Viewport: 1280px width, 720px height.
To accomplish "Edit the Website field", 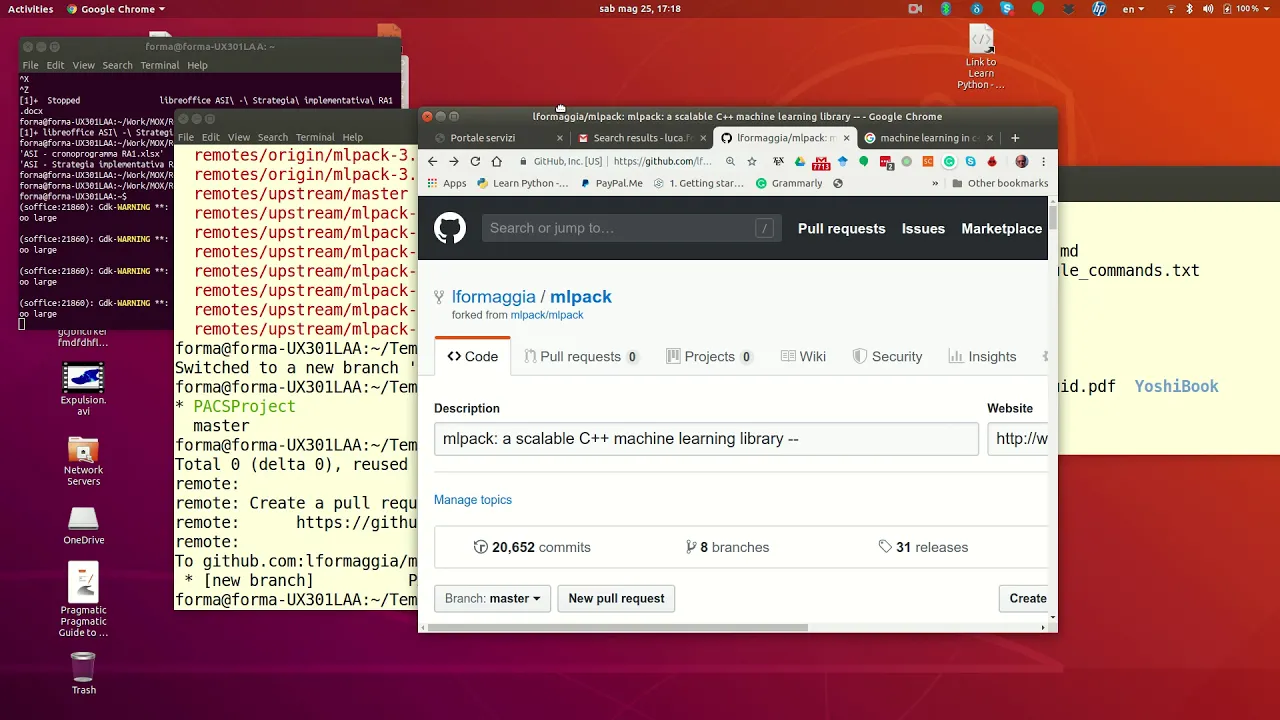I will [1017, 439].
